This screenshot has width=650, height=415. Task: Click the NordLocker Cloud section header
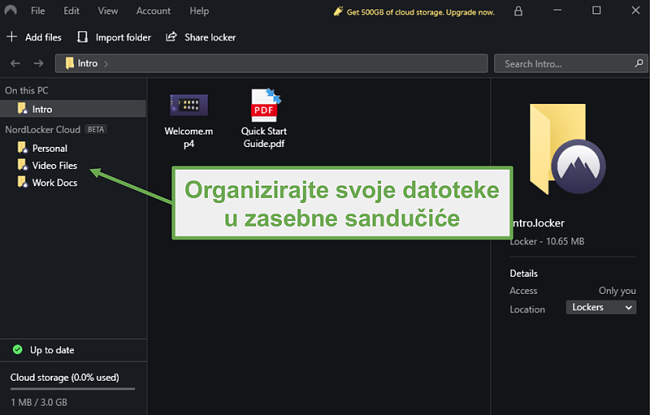click(x=43, y=129)
